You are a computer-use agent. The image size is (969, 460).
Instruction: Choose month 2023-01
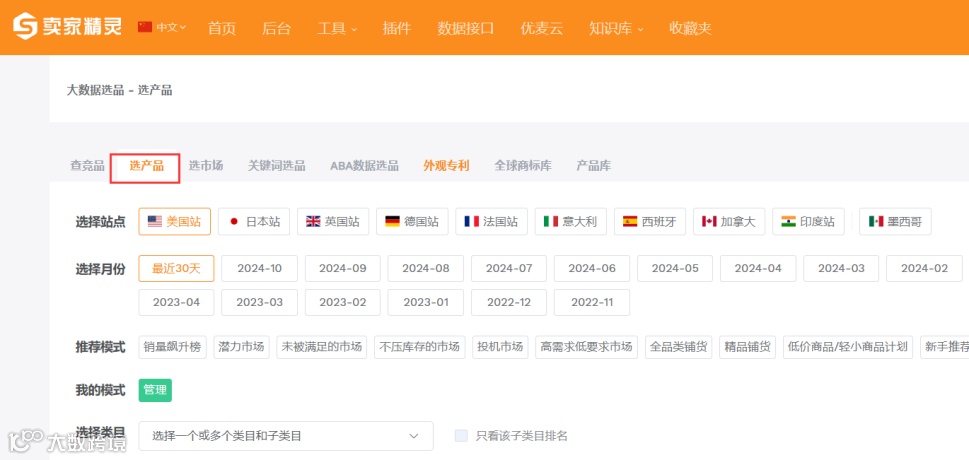(x=425, y=302)
